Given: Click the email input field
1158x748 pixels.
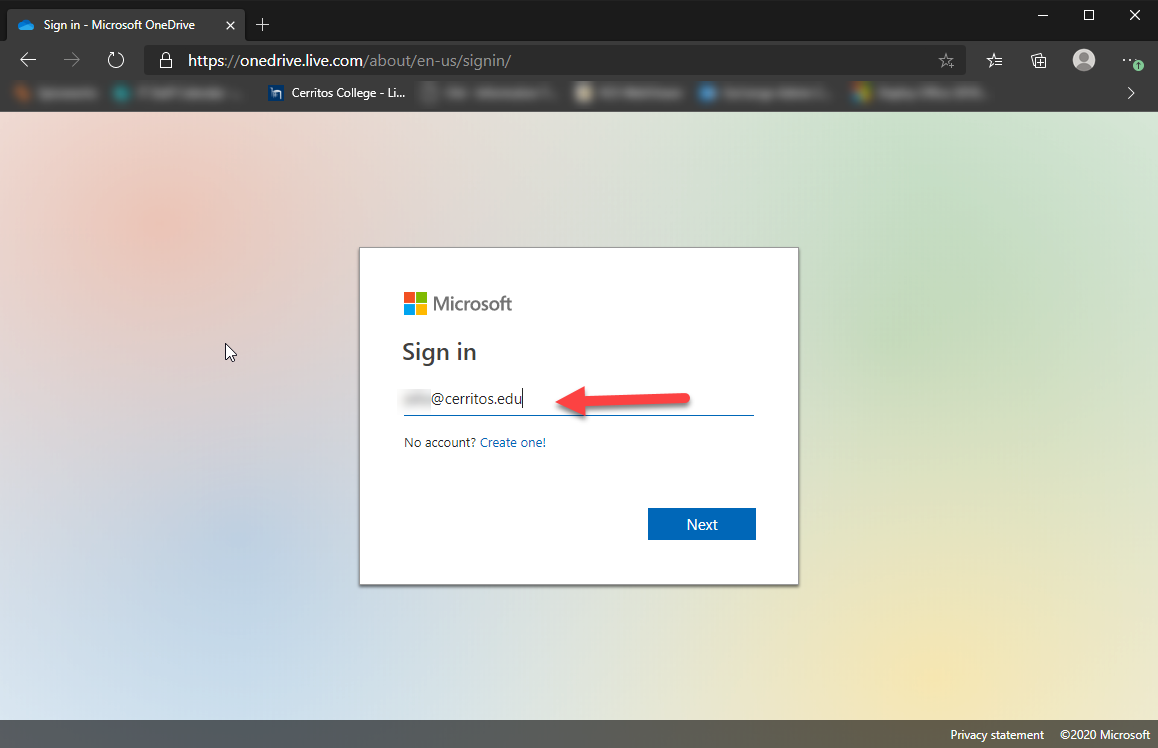Looking at the screenshot, I should [578, 399].
